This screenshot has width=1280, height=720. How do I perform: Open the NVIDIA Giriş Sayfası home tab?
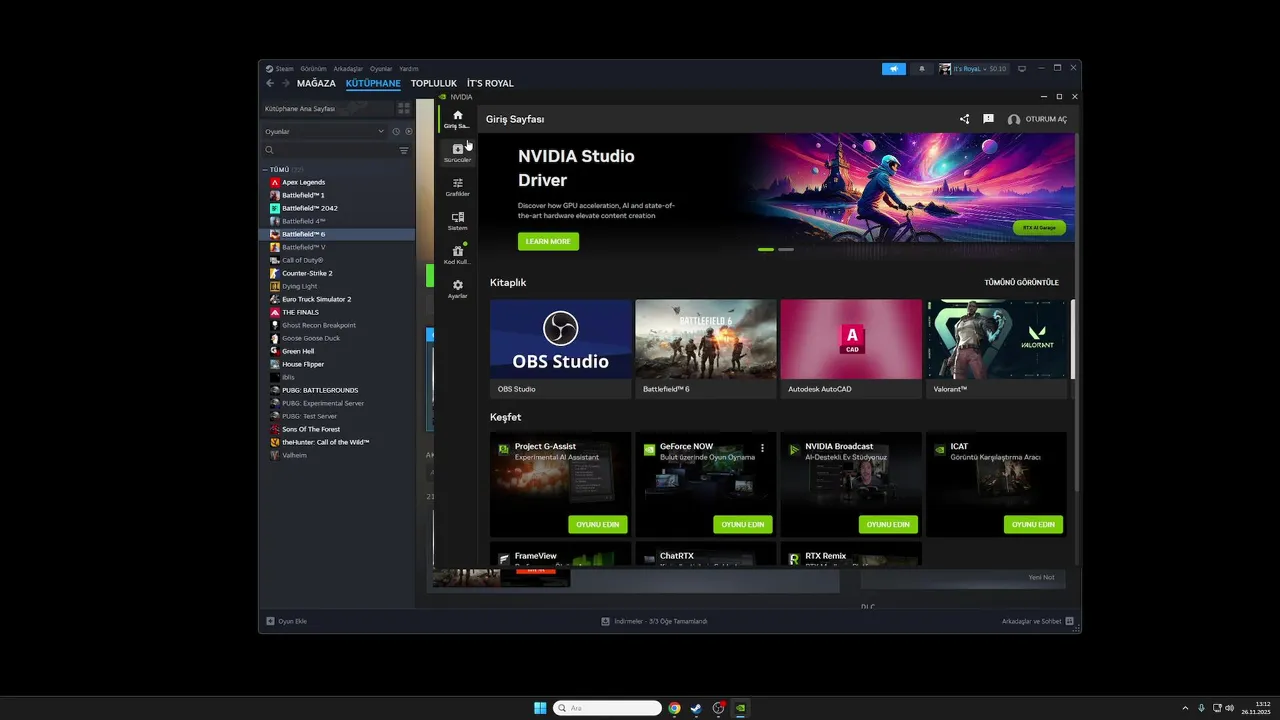click(x=457, y=119)
